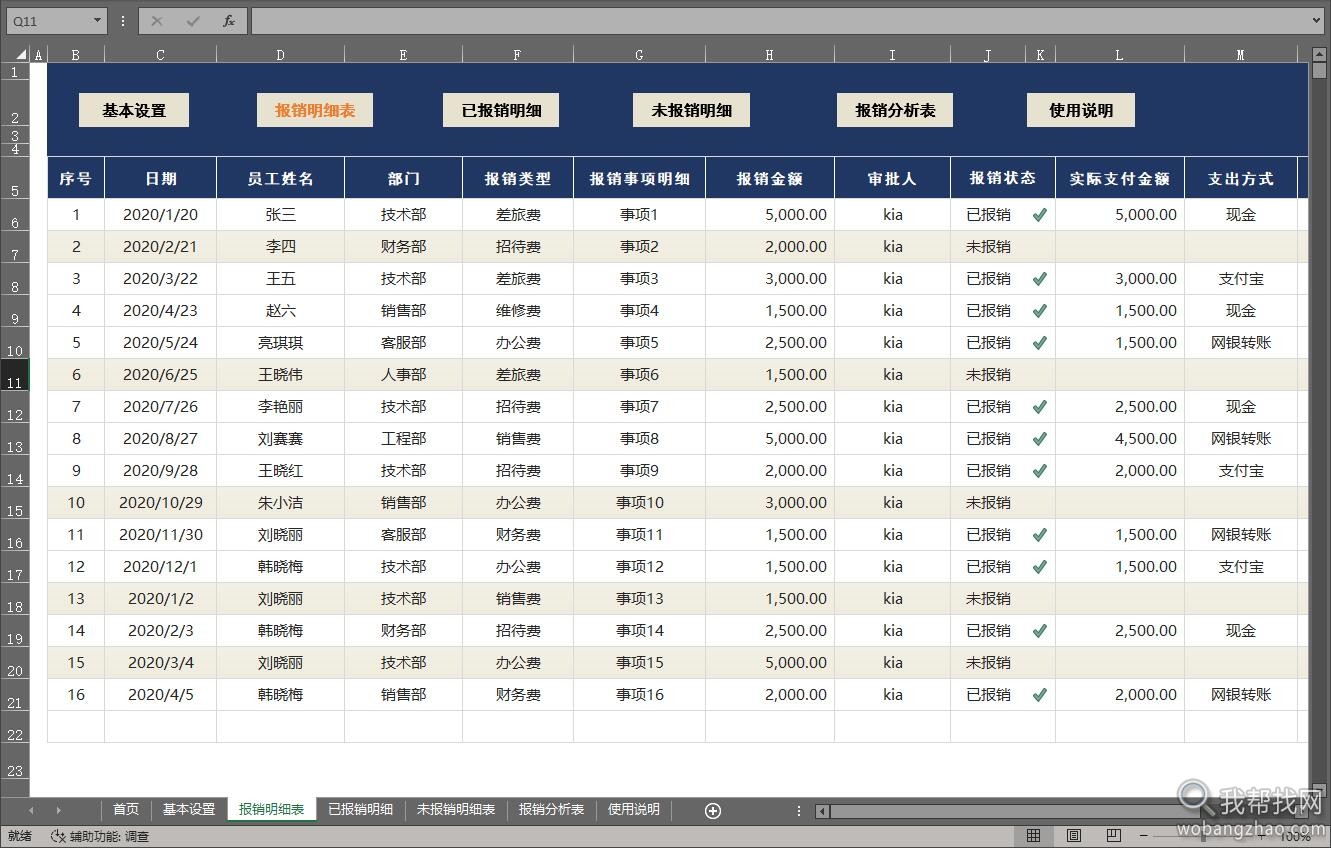
Task: Select the cell containing 亮琪琪
Action: point(280,342)
